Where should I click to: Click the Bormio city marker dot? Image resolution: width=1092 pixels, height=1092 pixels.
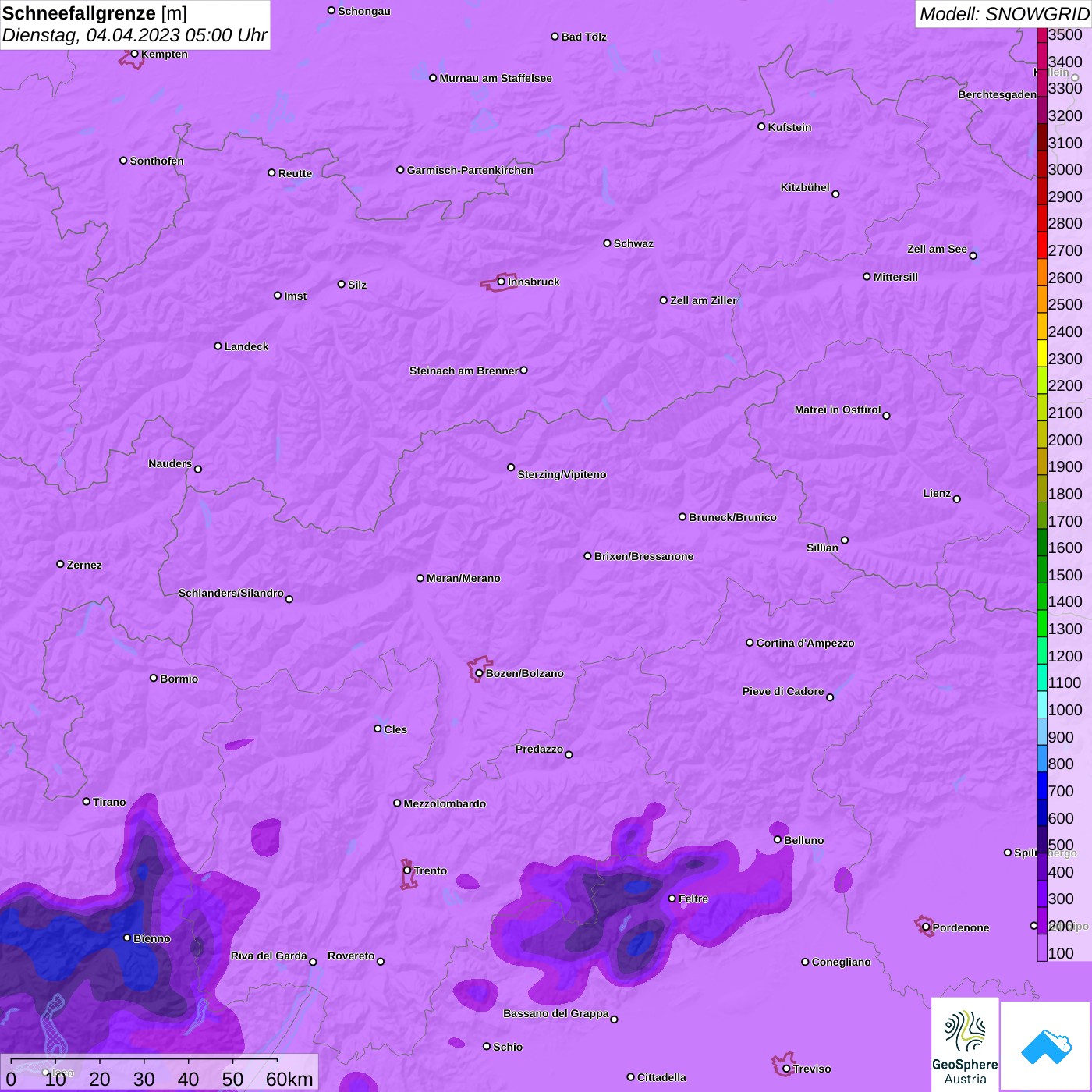[x=154, y=678]
